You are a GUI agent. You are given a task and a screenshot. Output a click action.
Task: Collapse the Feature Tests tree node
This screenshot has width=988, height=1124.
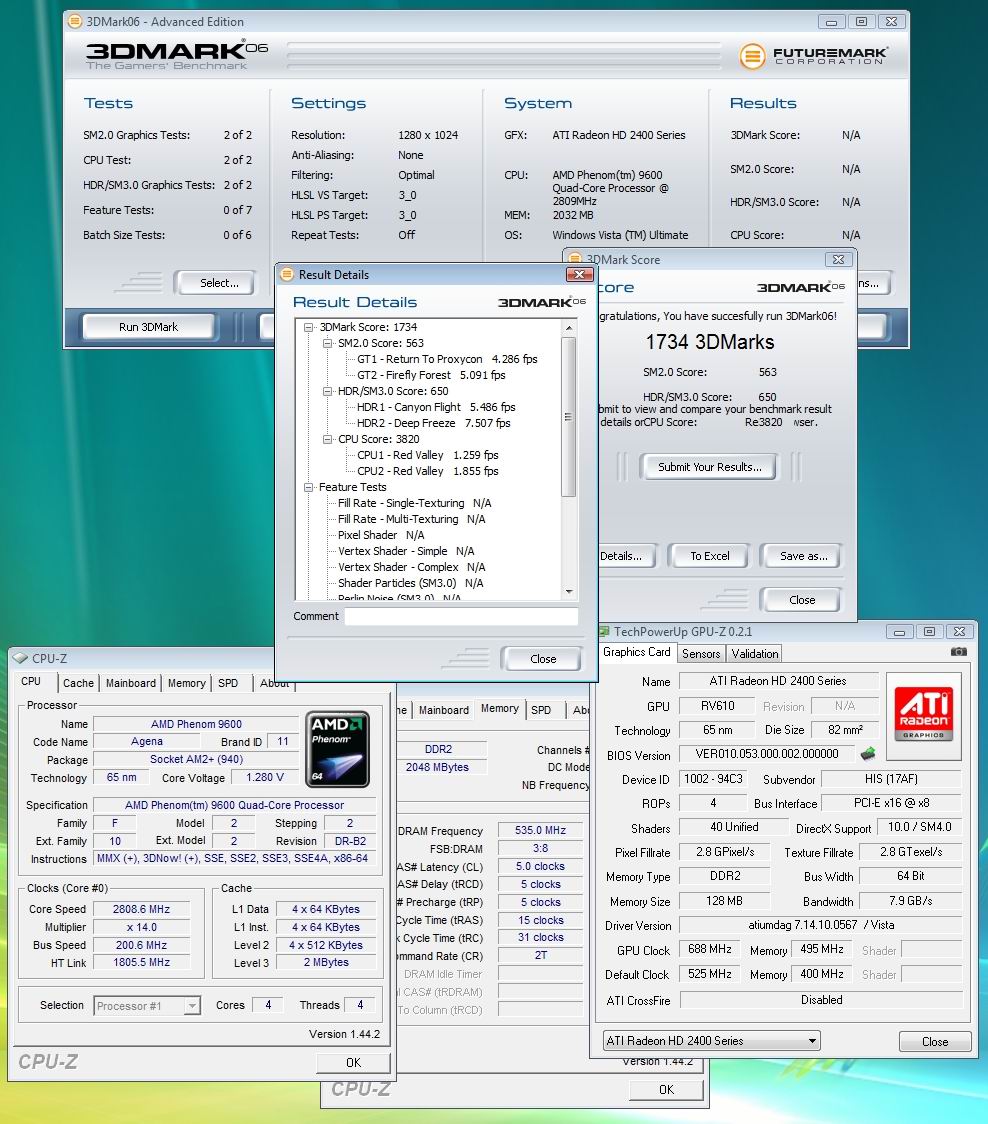tap(309, 487)
